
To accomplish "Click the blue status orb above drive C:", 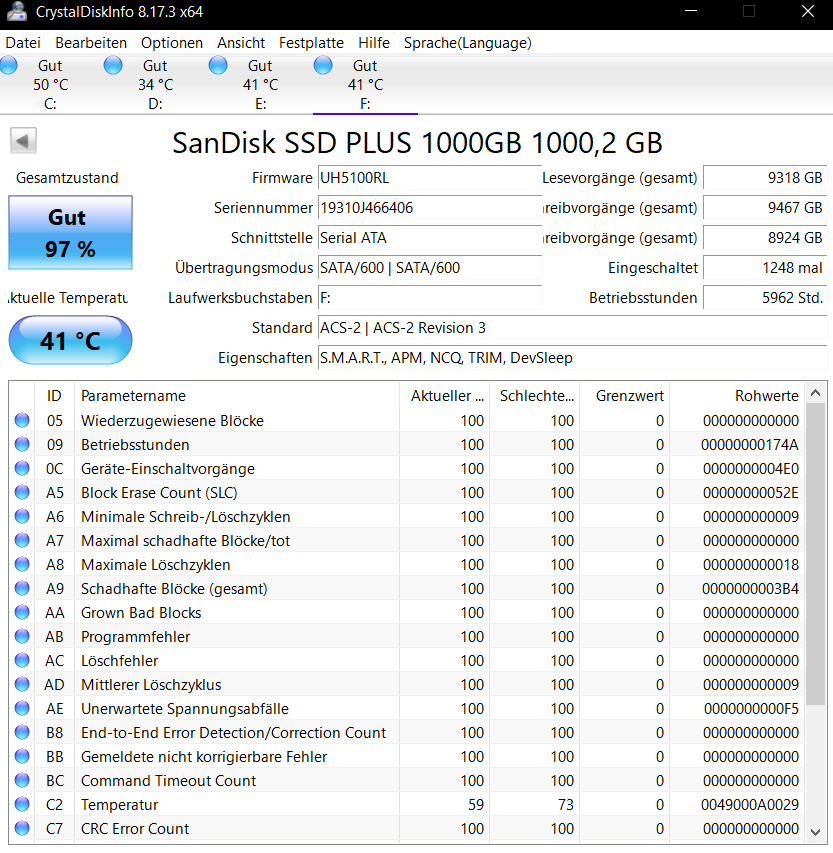I will tap(9, 65).
